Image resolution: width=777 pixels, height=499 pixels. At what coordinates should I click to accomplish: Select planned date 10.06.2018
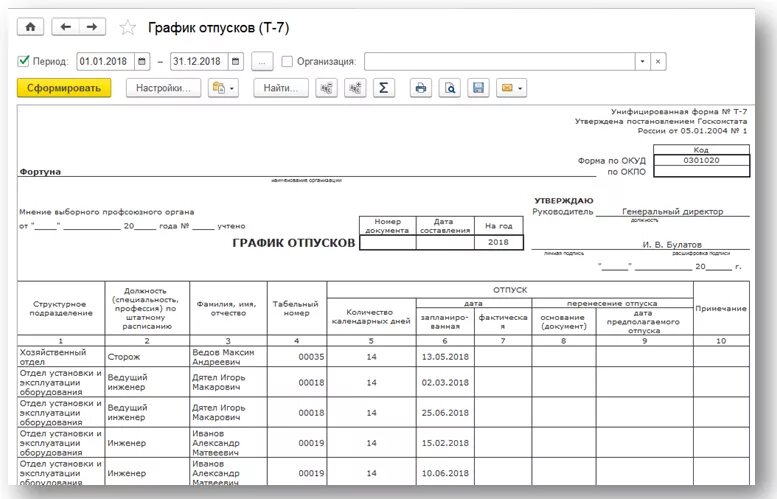tap(445, 473)
